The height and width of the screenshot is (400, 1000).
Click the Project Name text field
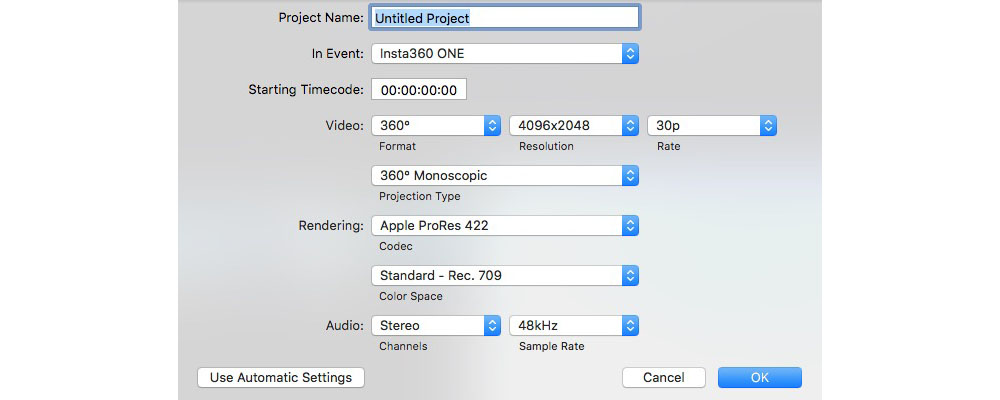tap(504, 17)
